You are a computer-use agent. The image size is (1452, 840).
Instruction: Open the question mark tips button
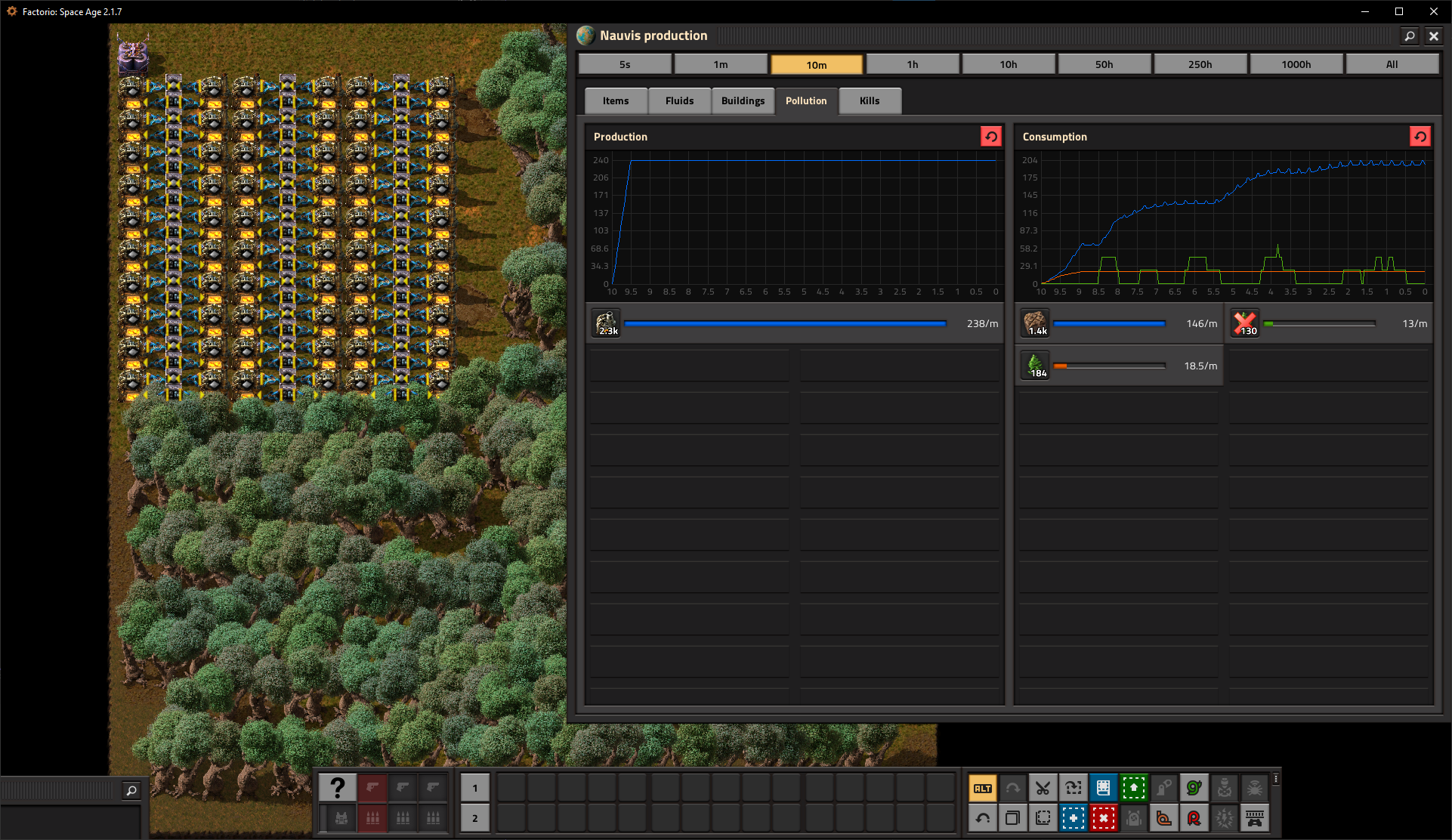click(x=337, y=788)
